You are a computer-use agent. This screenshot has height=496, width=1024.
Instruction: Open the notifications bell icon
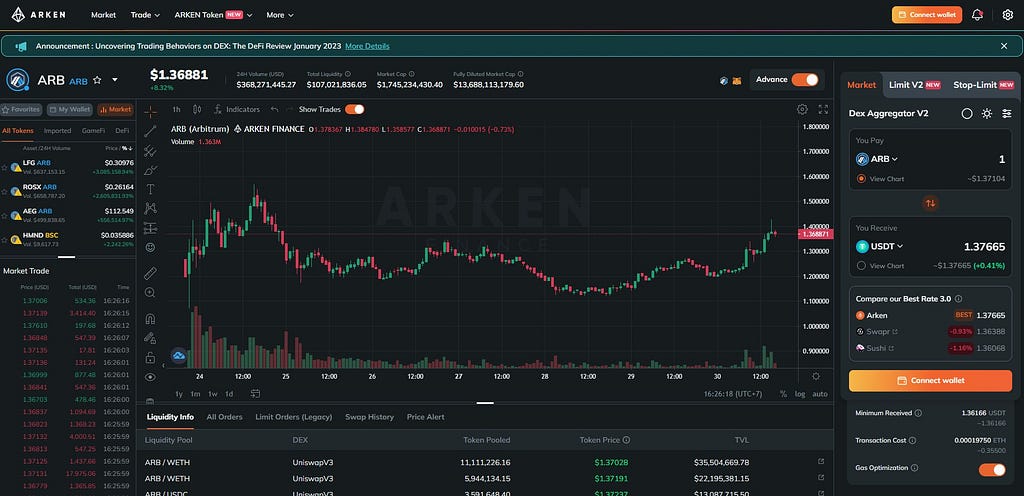977,14
